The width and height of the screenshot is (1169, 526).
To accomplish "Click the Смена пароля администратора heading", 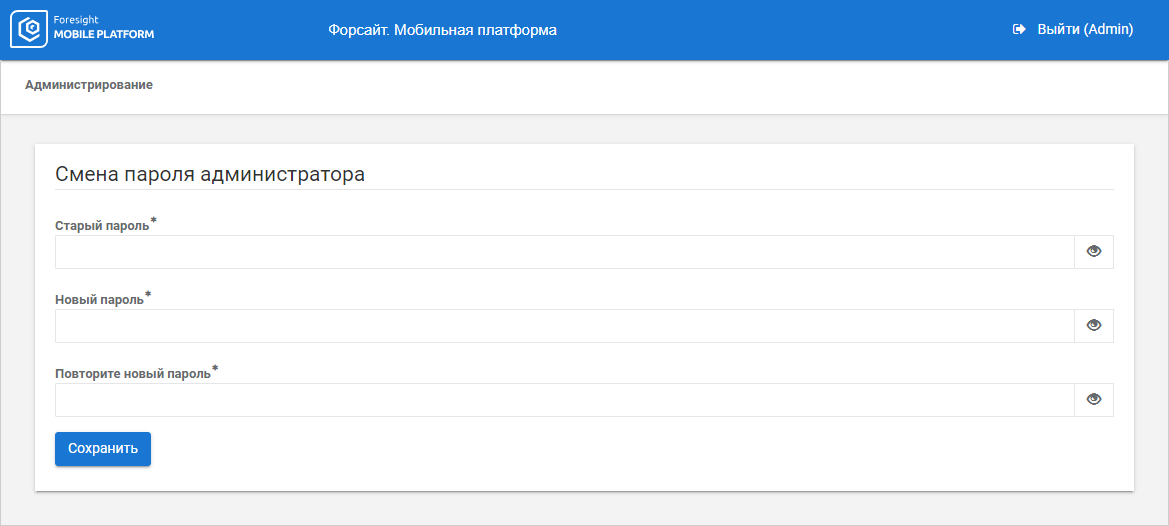I will [x=210, y=175].
